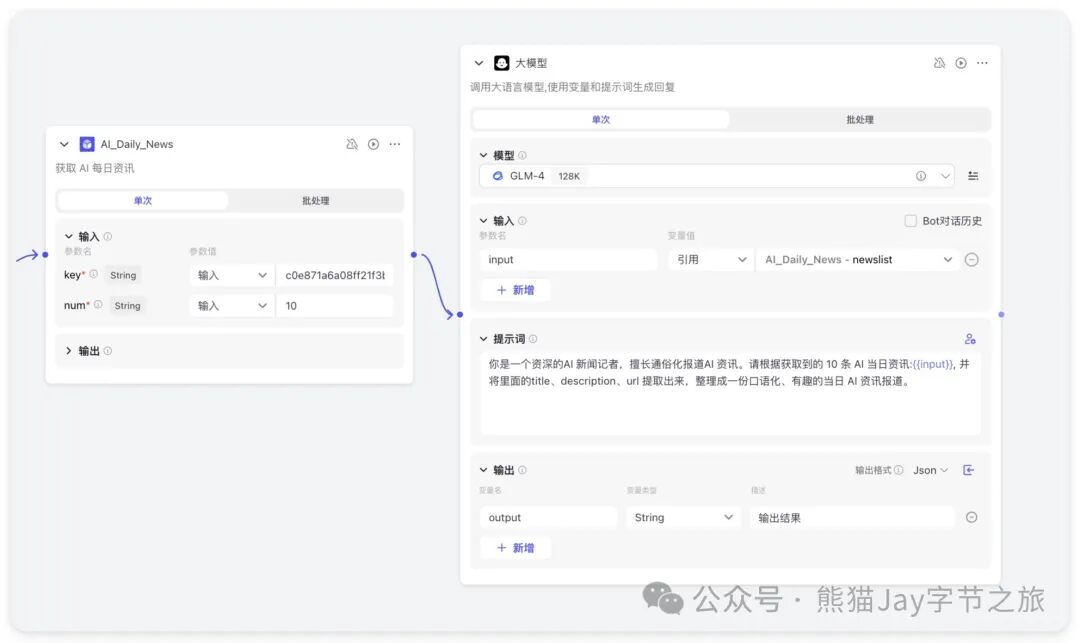This screenshot has width=1080, height=643.
Task: Click the String type tag beside key
Action: pos(123,275)
